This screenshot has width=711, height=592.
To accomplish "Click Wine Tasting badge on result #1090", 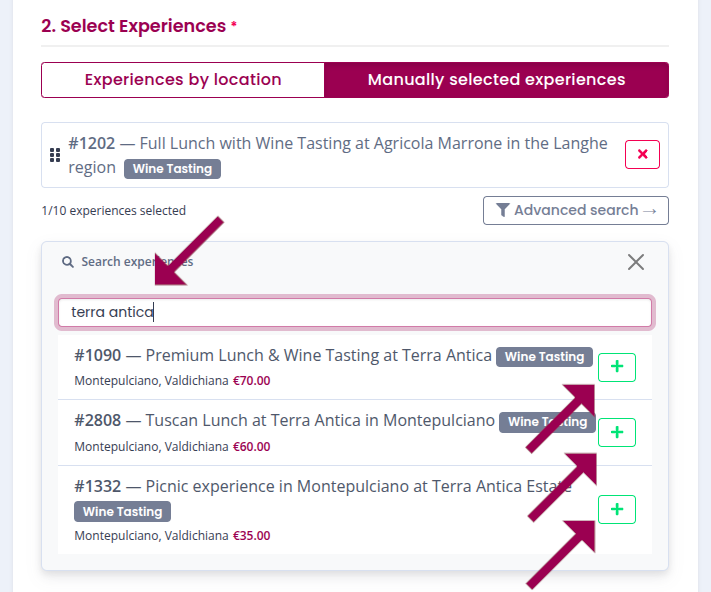I will tap(544, 357).
